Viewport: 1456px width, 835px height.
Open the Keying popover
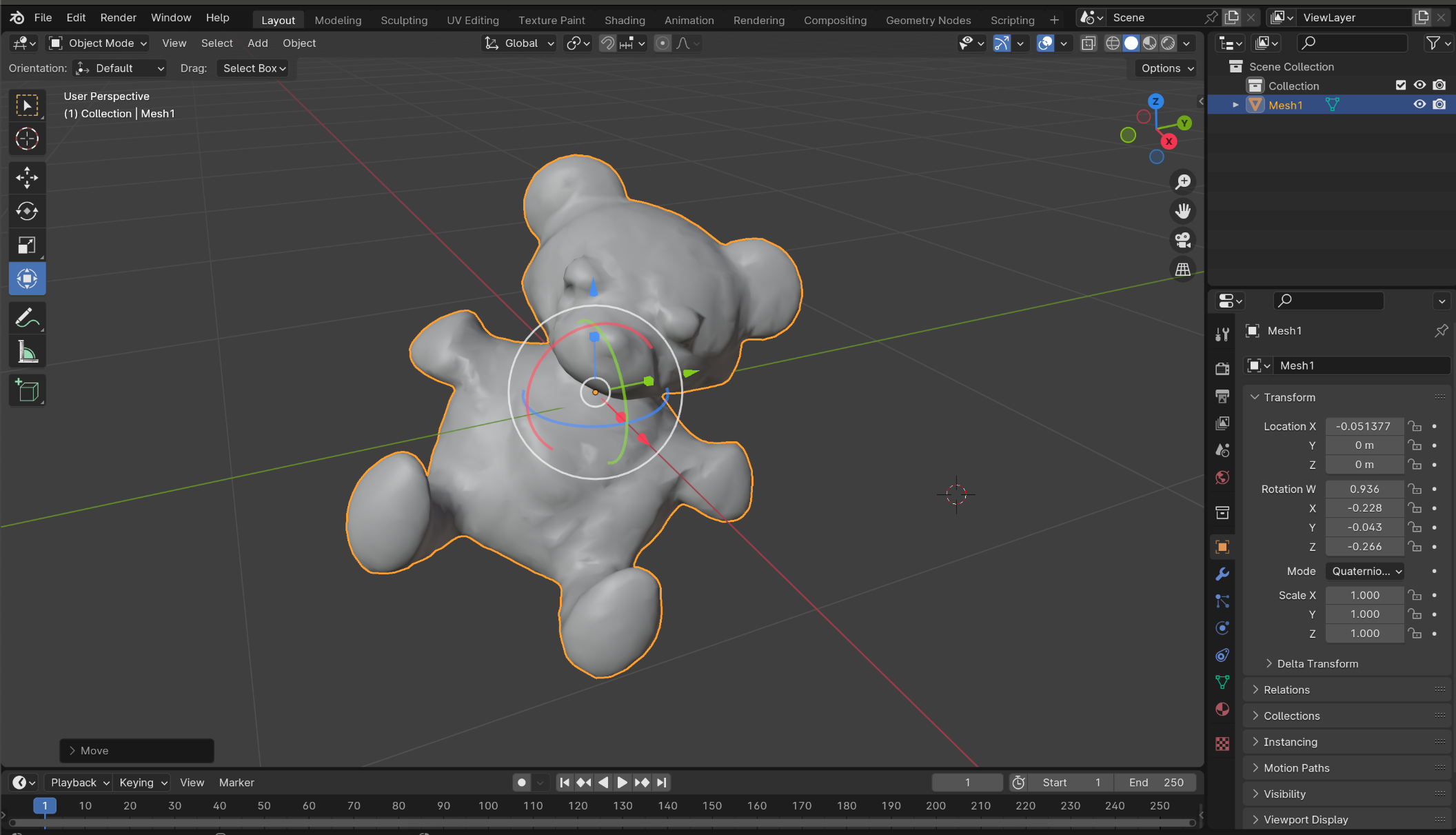pyautogui.click(x=143, y=783)
